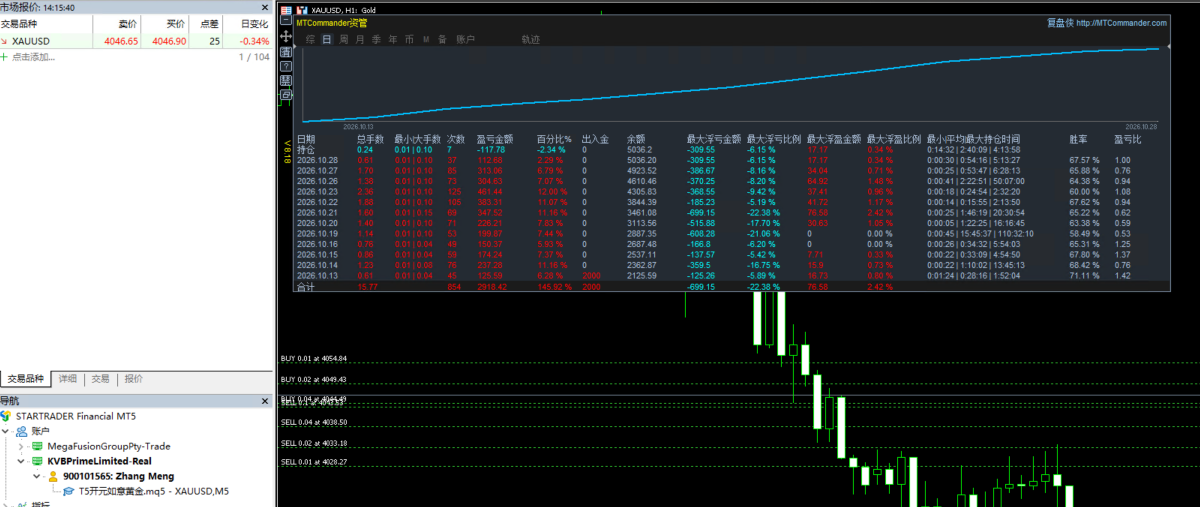Click the question mark help icon
This screenshot has width=1200, height=507.
pyautogui.click(x=286, y=66)
